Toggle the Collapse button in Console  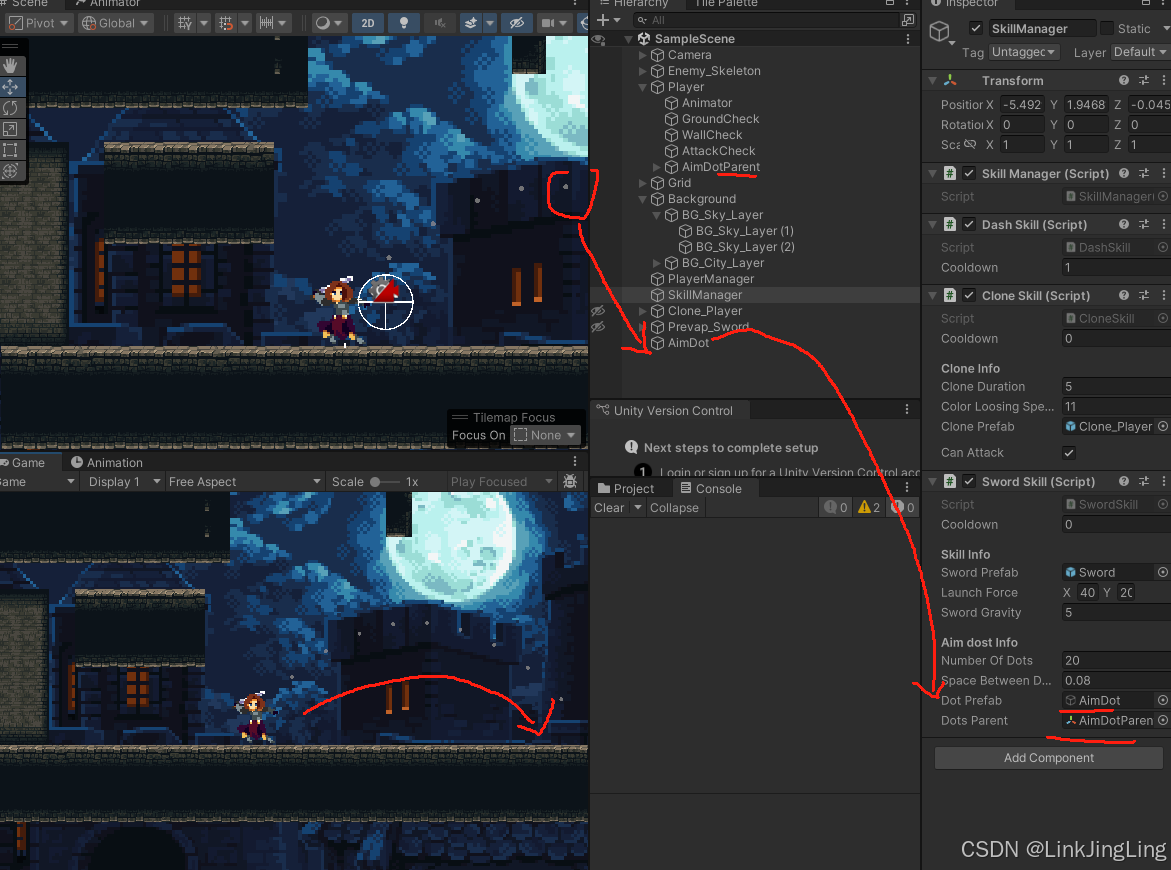(674, 508)
